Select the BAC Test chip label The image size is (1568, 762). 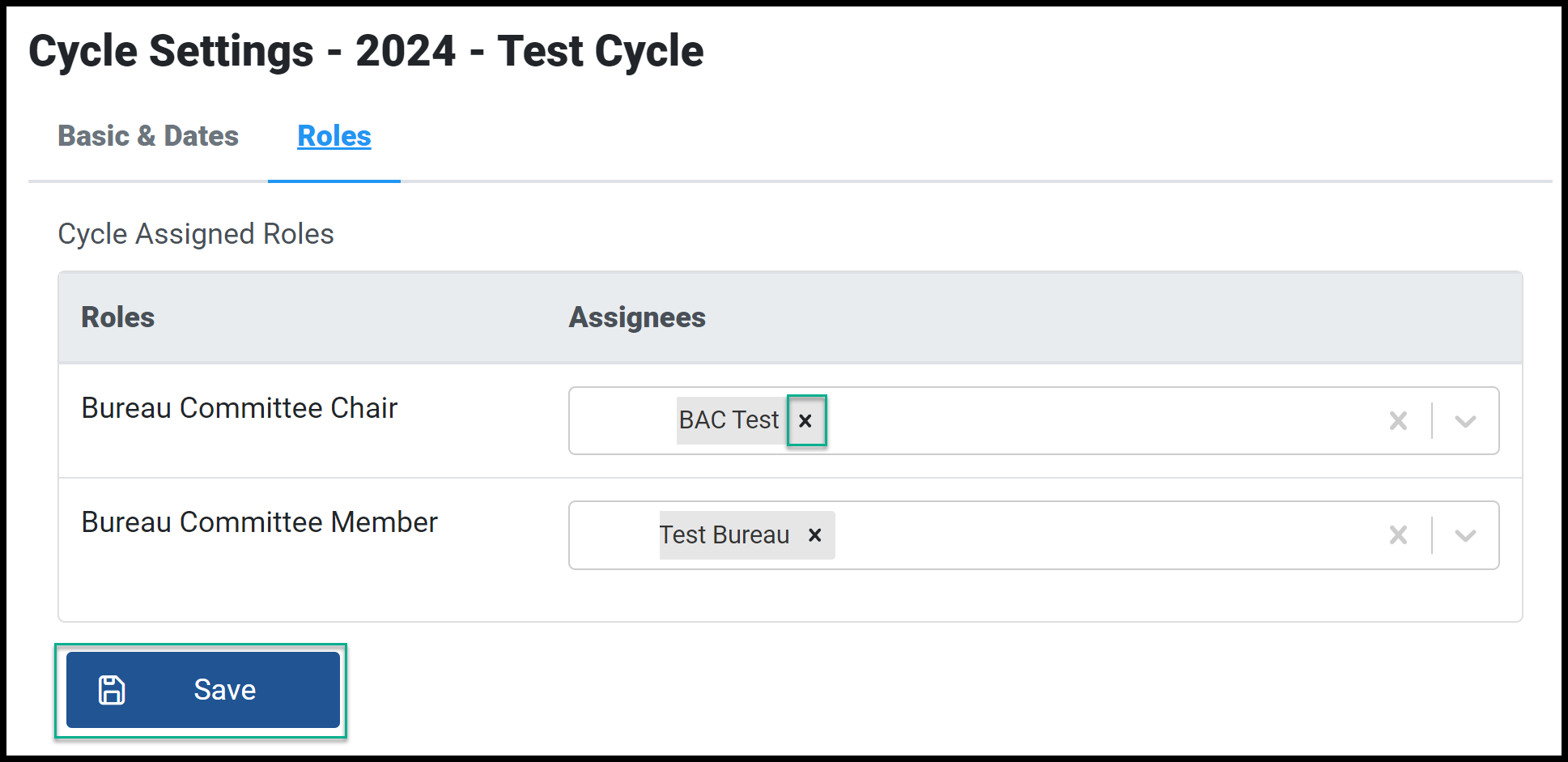(x=729, y=420)
